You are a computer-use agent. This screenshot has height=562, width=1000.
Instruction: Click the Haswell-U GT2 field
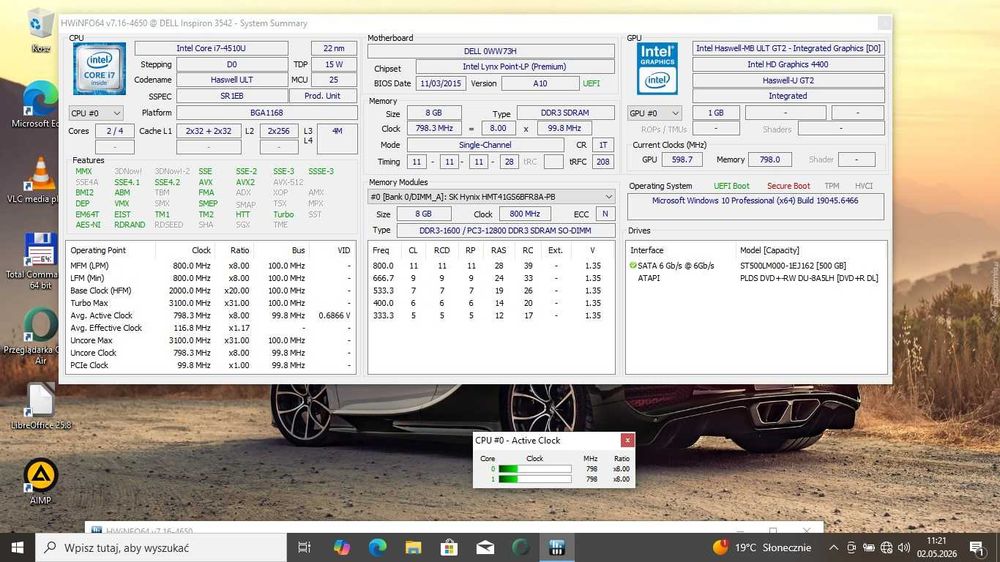[788, 80]
